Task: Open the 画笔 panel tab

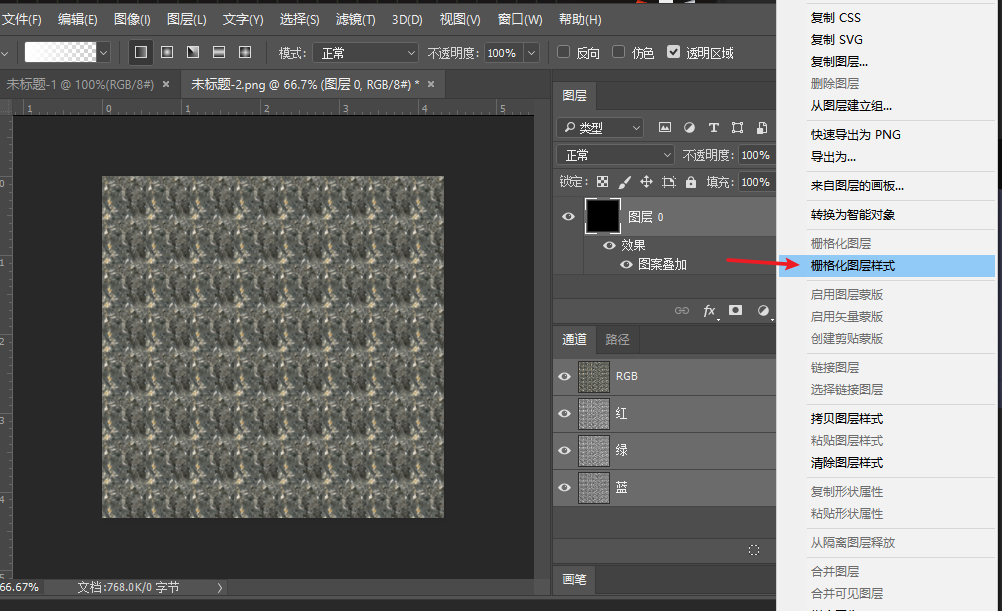Action: tap(574, 579)
